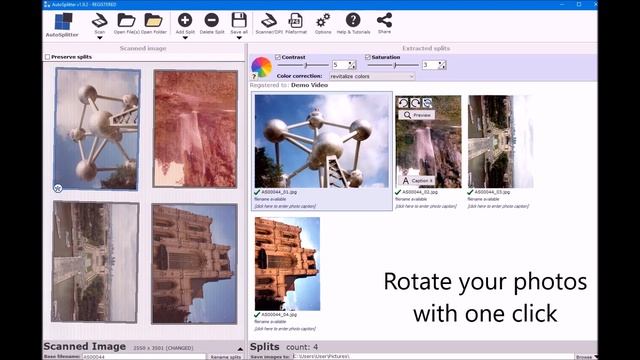Enter photo caption link under the _01.jpg split

(285, 206)
